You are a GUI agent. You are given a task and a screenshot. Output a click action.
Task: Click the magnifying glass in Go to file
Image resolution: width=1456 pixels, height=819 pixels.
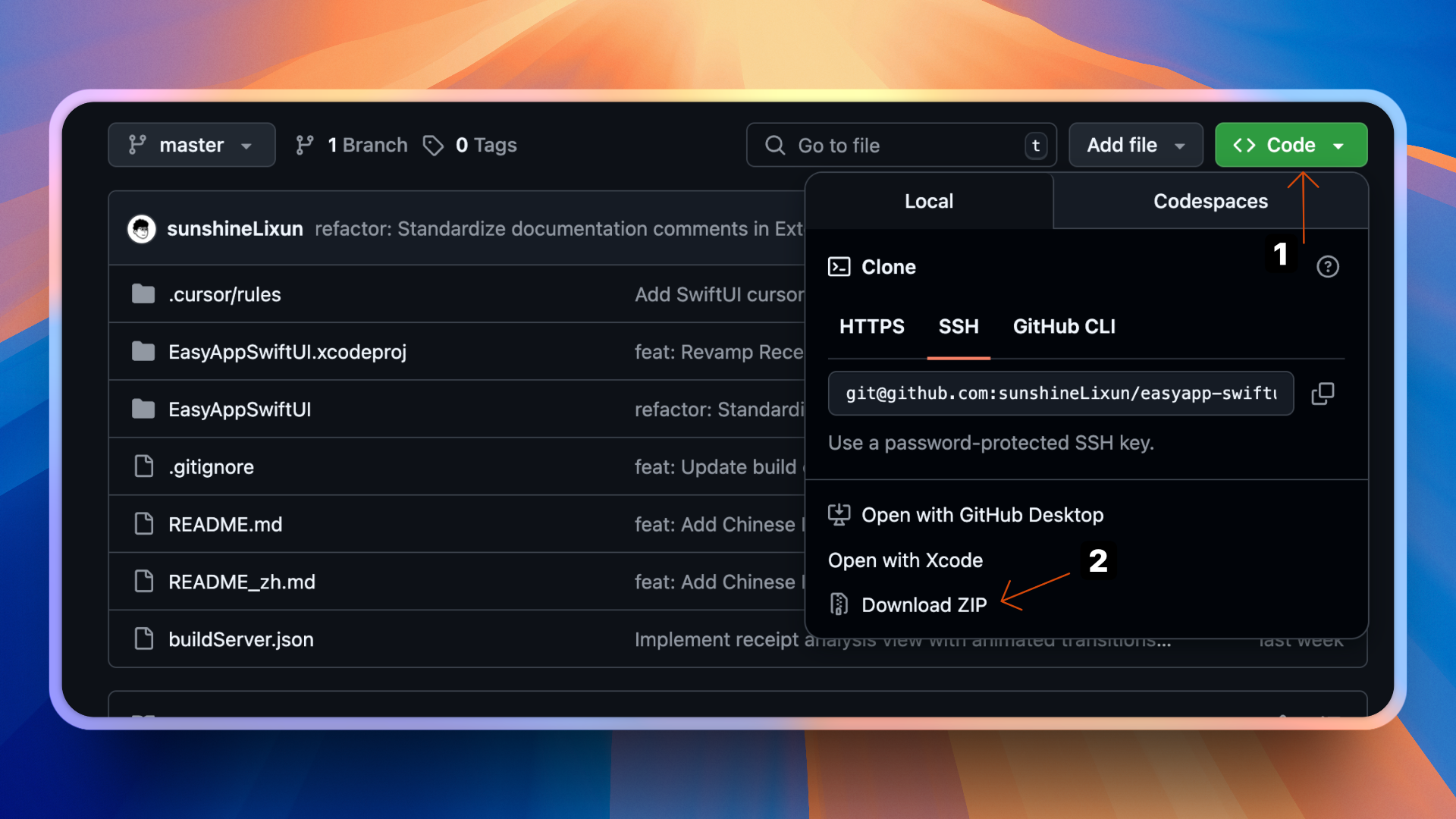pyautogui.click(x=774, y=145)
